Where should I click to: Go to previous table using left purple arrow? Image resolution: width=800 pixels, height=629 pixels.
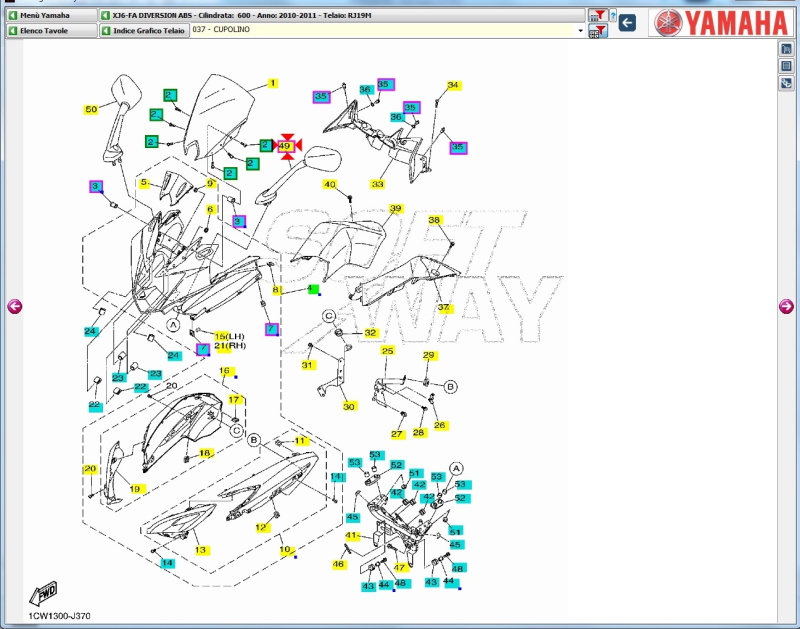coord(14,307)
